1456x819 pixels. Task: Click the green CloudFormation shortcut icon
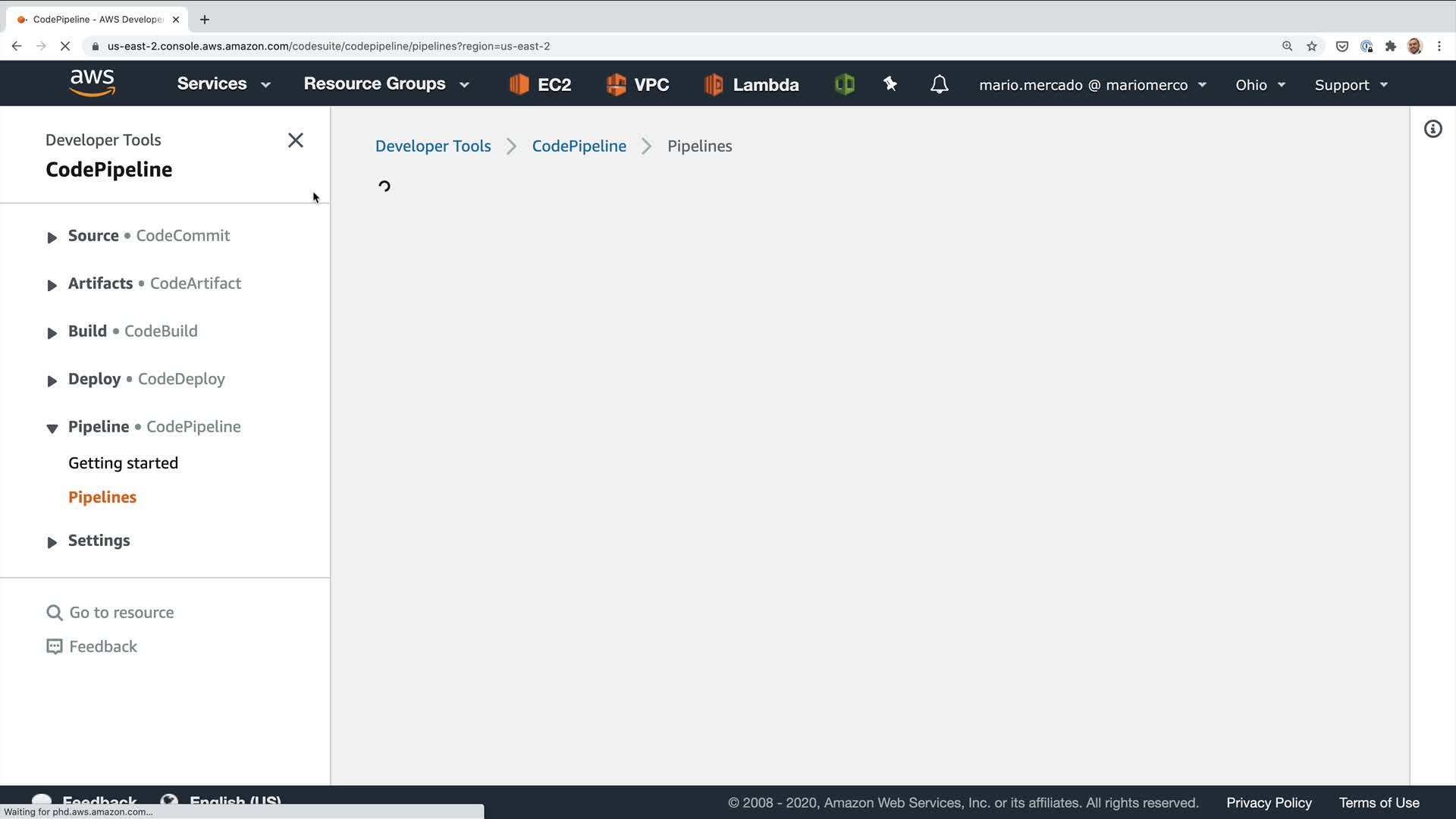[x=844, y=84]
